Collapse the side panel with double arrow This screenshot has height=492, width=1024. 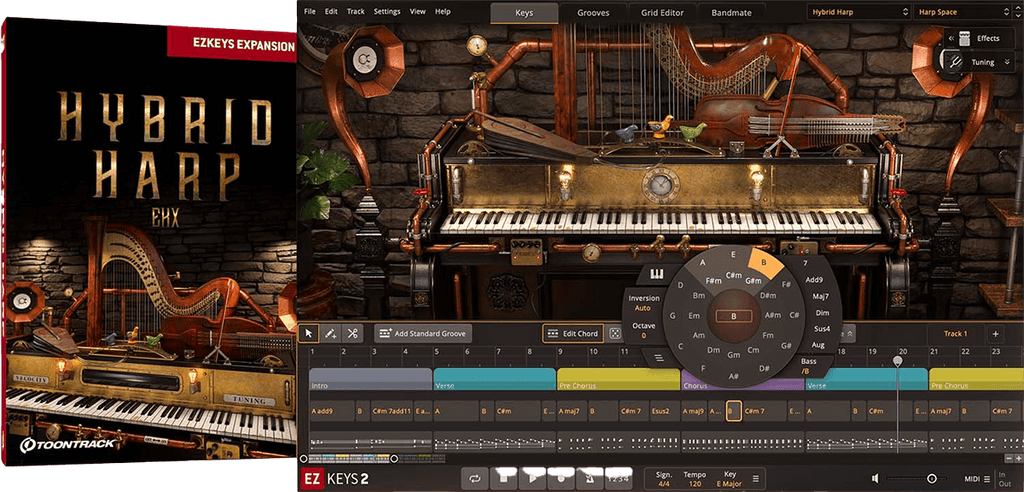click(x=951, y=39)
